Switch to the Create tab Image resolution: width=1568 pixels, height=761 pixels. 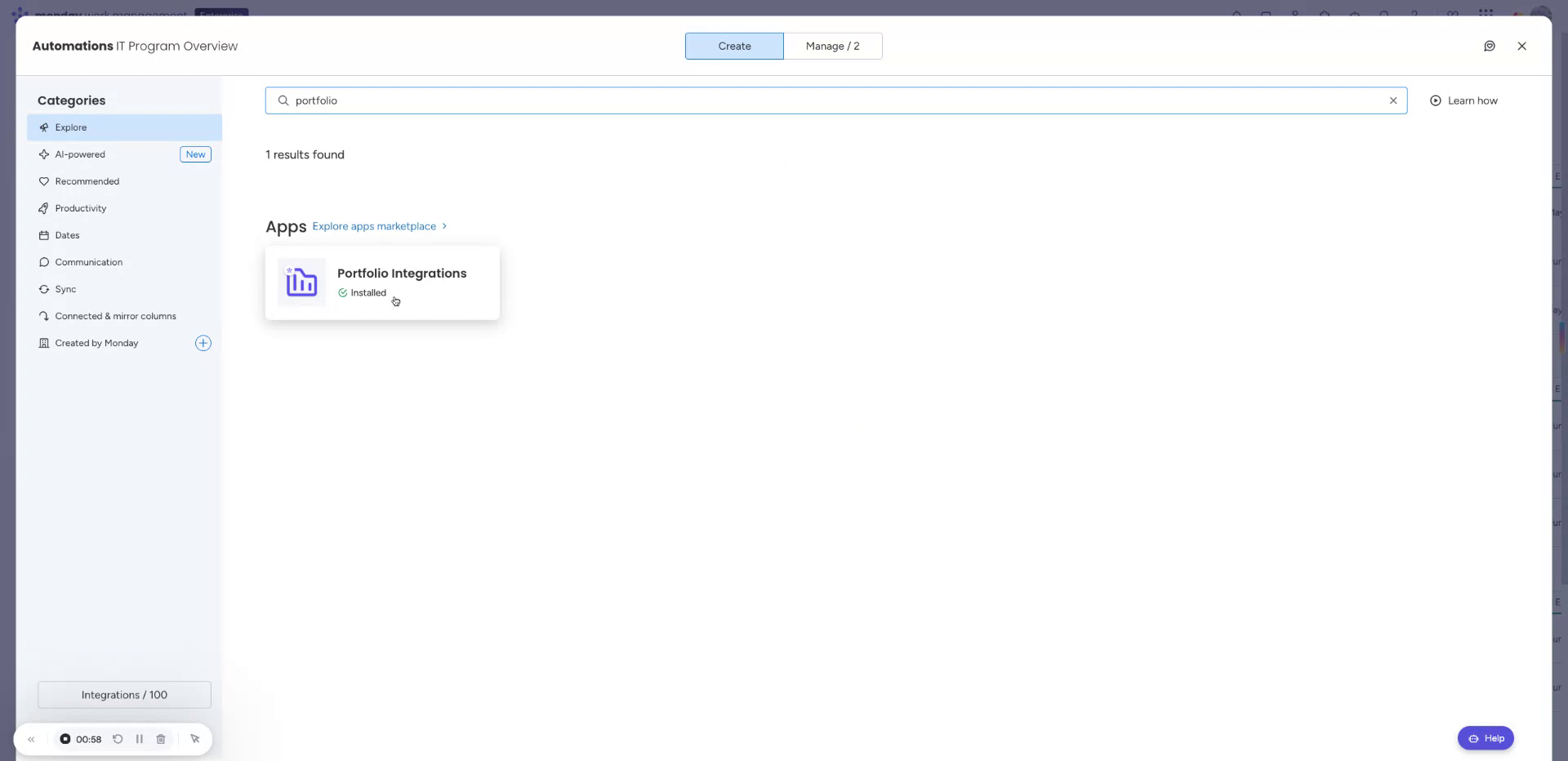(x=733, y=46)
